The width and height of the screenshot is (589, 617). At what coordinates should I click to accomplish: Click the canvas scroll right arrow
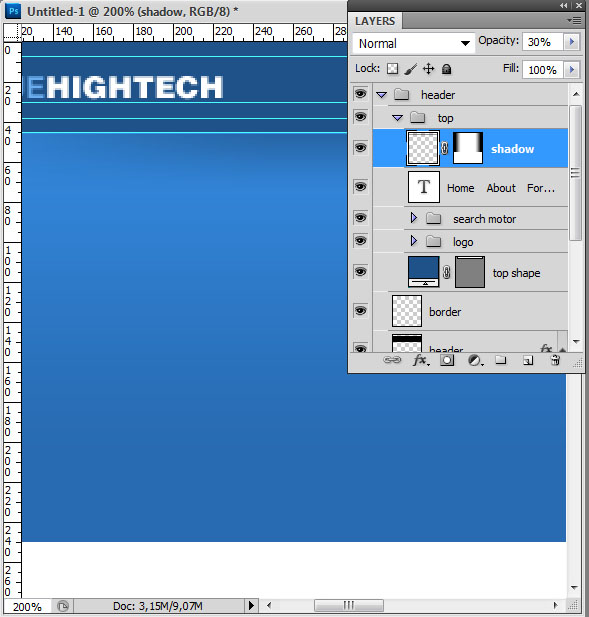click(556, 605)
